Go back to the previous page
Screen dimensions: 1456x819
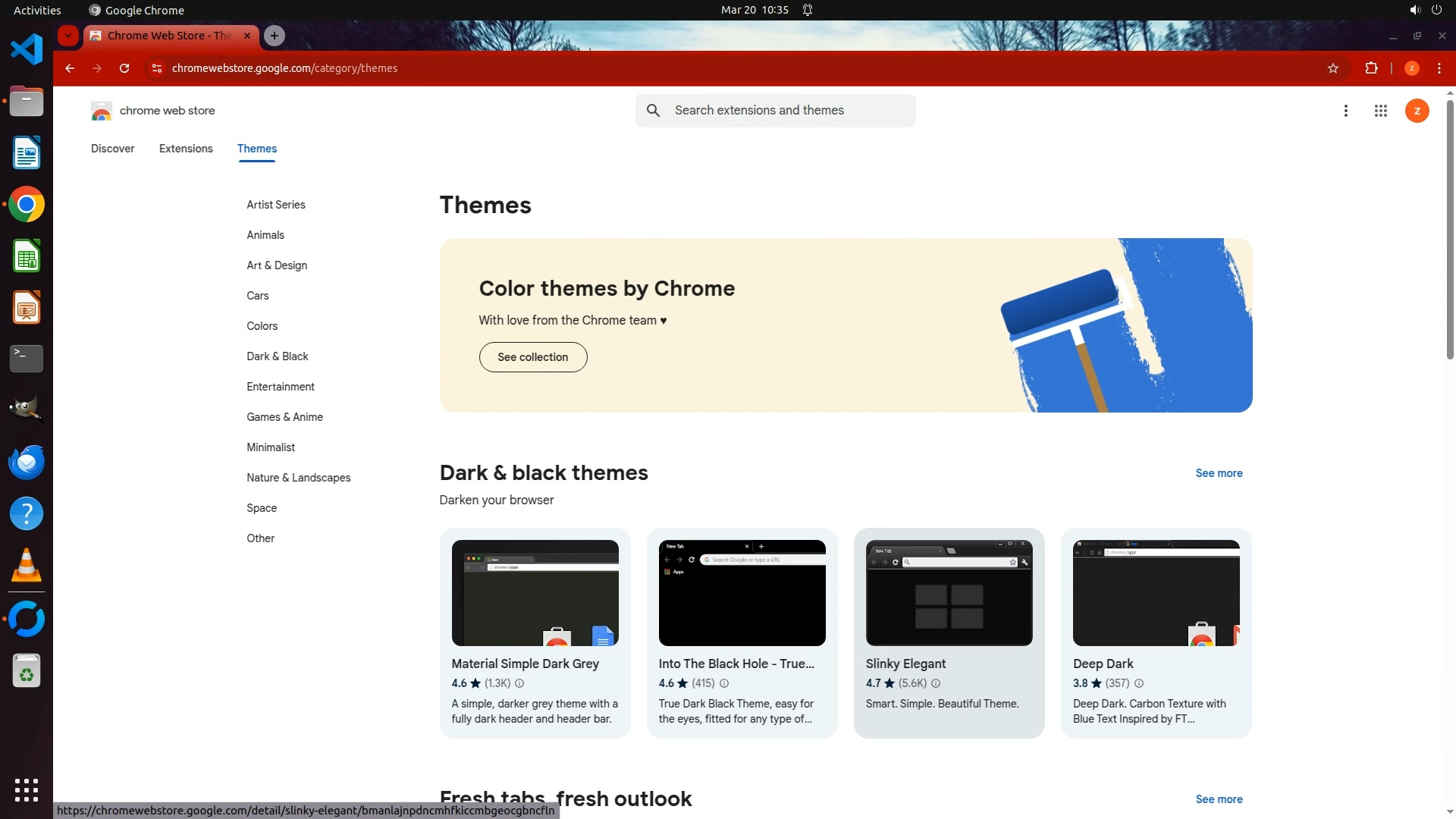(x=70, y=68)
